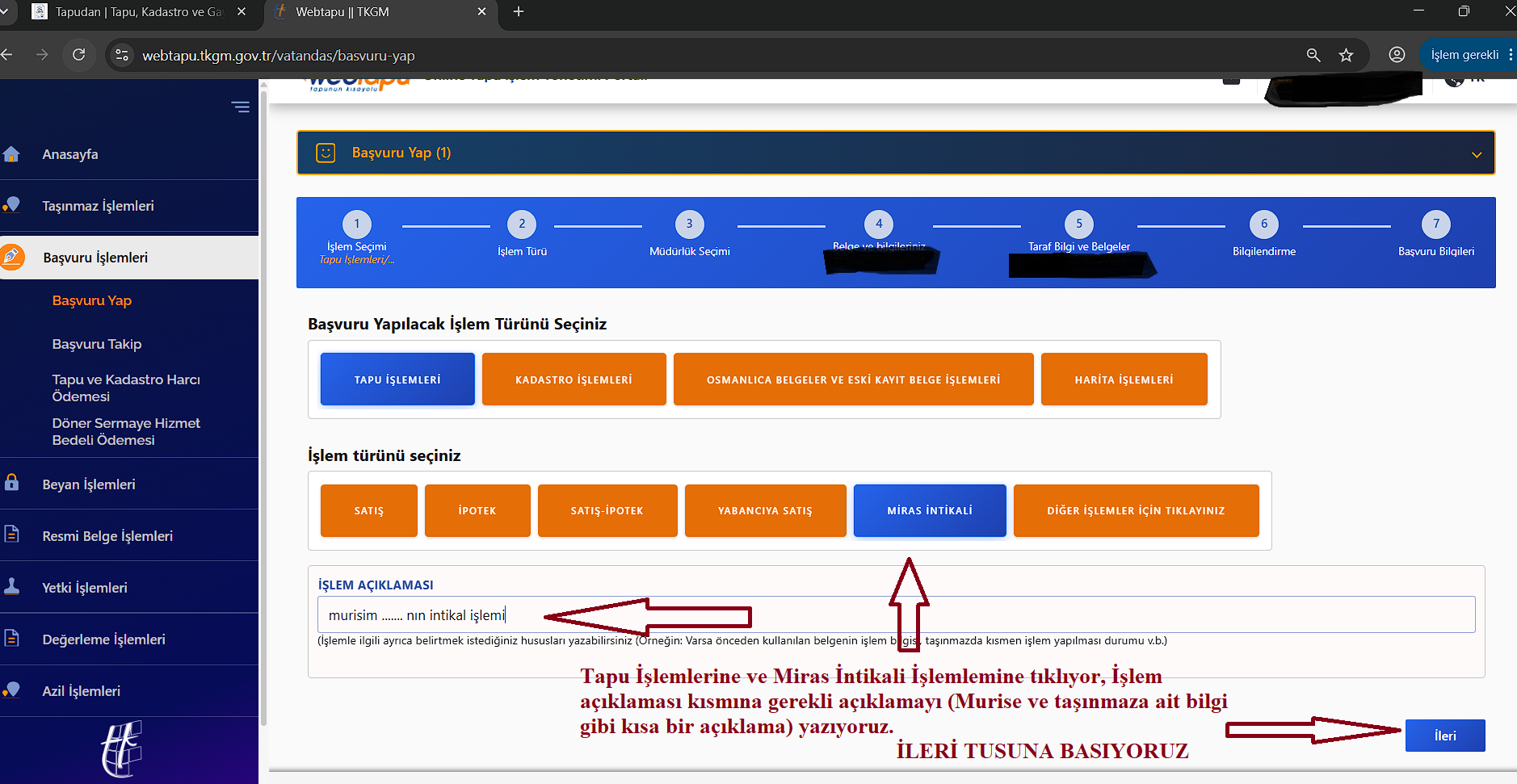The image size is (1517, 784).
Task: Open a new browser tab with plus icon
Action: (519, 11)
